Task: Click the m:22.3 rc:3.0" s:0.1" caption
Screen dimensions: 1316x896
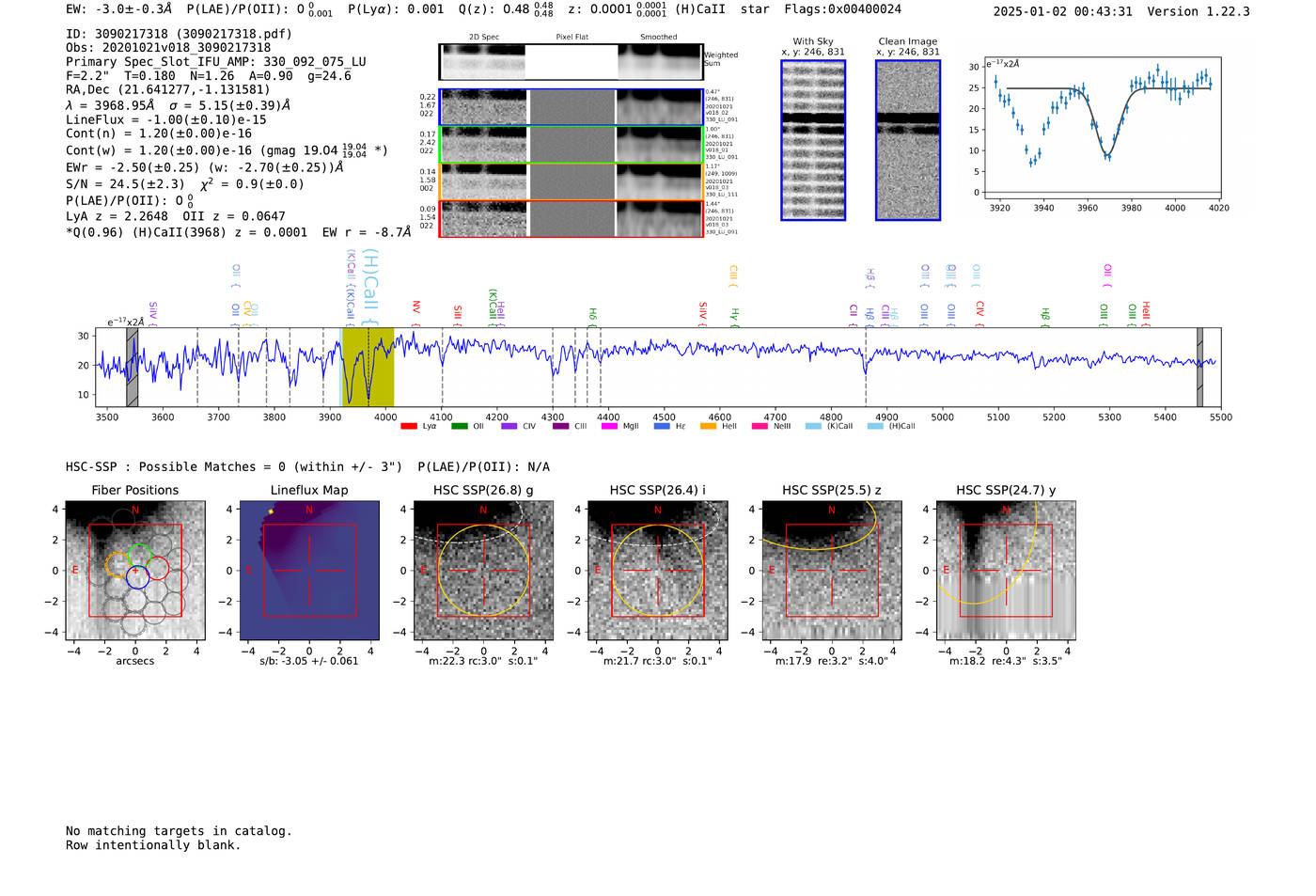Action: 483,661
